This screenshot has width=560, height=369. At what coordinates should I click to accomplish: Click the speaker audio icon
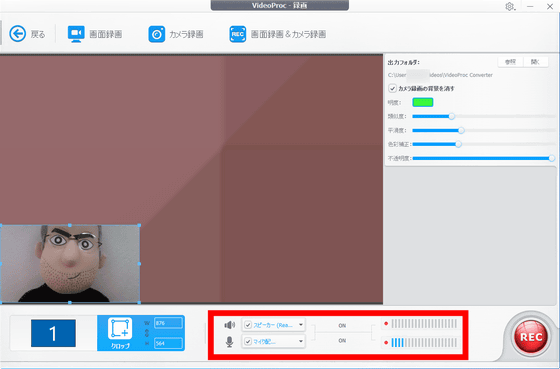(230, 325)
